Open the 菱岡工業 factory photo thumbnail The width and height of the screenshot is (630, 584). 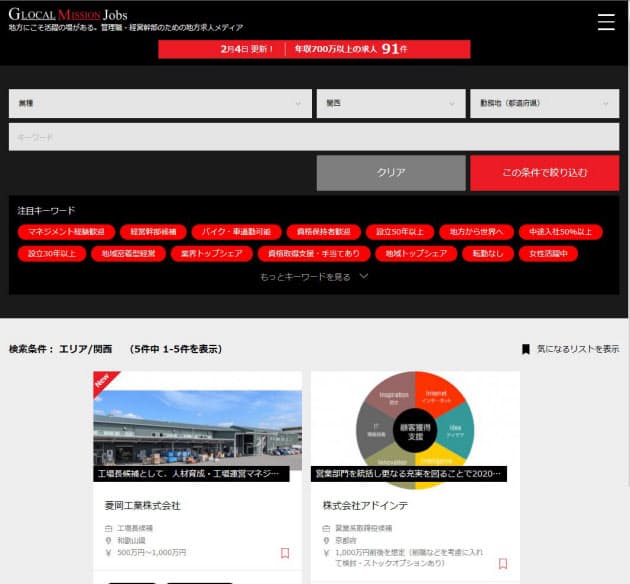[198, 427]
